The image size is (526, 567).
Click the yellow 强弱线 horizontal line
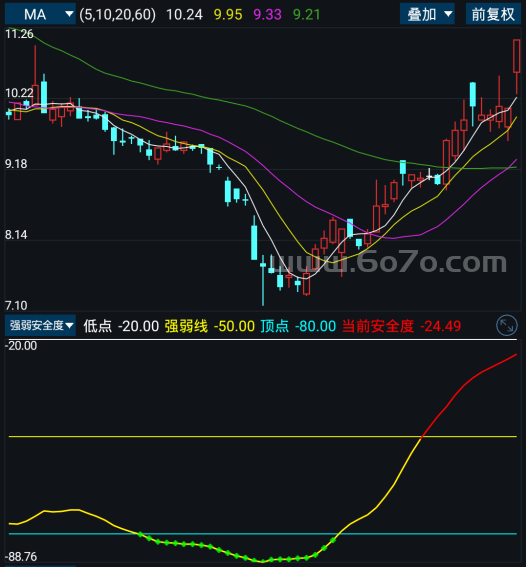click(x=263, y=436)
